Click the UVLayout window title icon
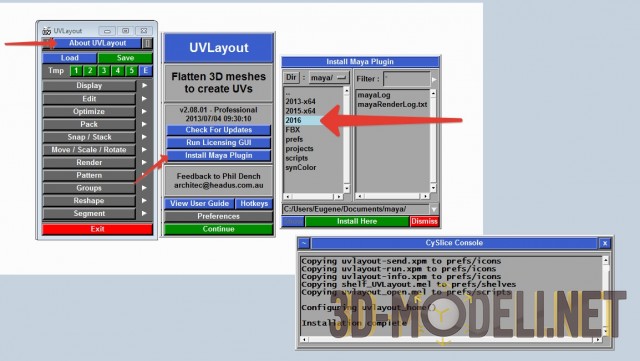The image size is (640, 361). pos(47,31)
